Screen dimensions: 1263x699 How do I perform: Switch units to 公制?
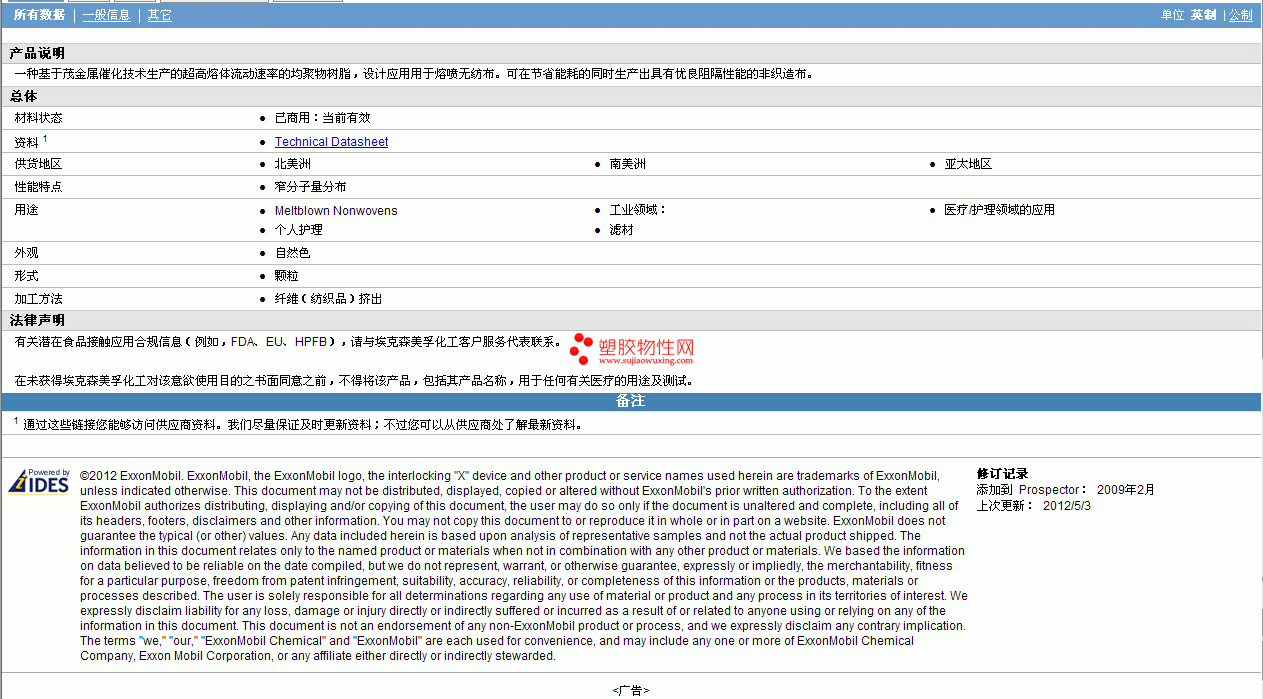pyautogui.click(x=1240, y=15)
